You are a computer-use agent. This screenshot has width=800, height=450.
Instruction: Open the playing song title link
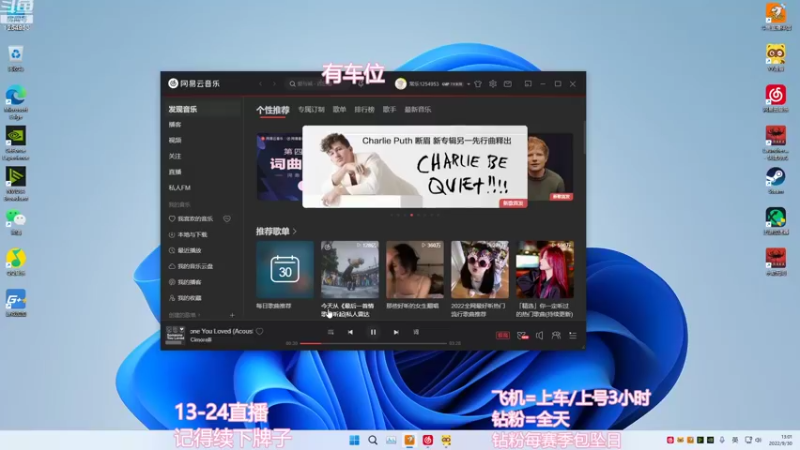pos(221,332)
